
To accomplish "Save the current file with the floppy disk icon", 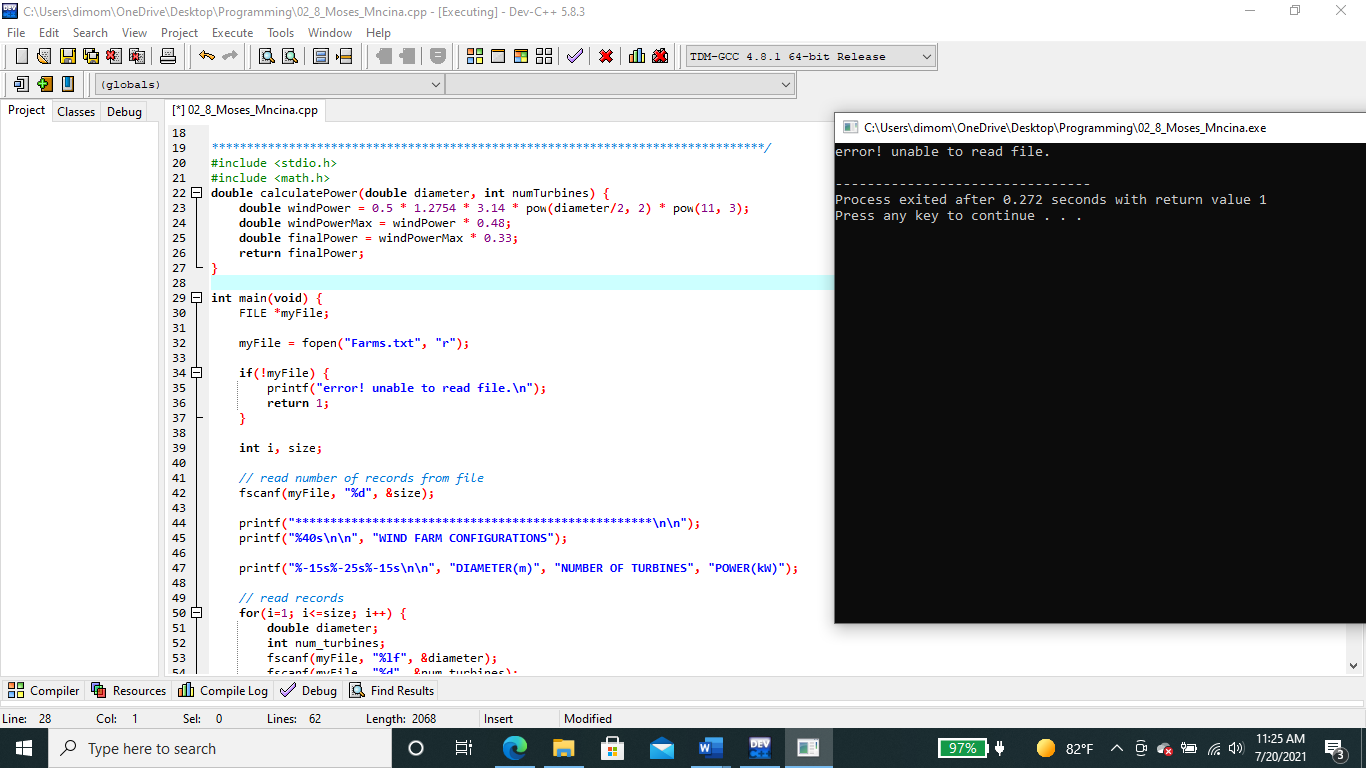I will tap(66, 56).
